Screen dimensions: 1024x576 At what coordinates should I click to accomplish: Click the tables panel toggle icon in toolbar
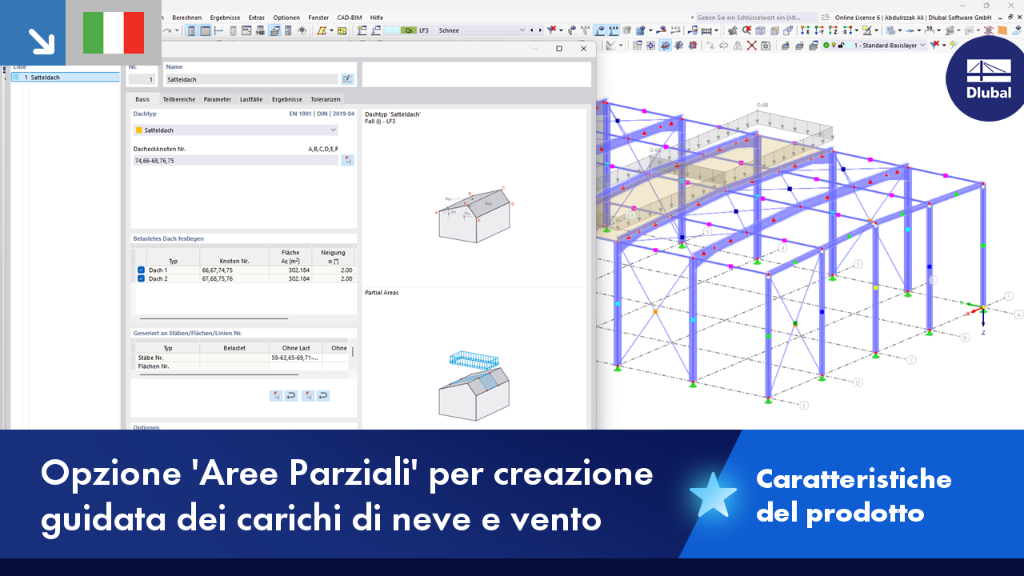[205, 30]
